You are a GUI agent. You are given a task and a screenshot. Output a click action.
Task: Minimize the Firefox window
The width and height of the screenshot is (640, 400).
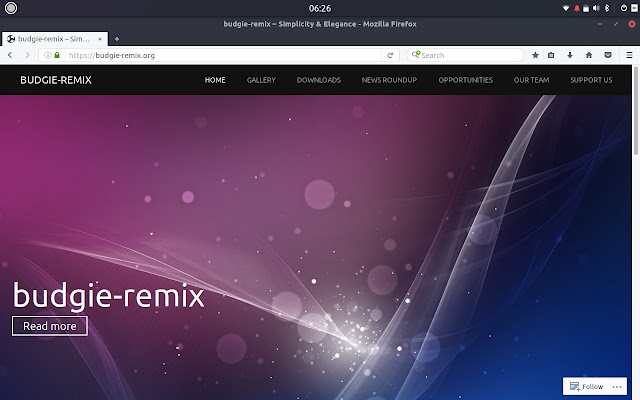click(600, 24)
